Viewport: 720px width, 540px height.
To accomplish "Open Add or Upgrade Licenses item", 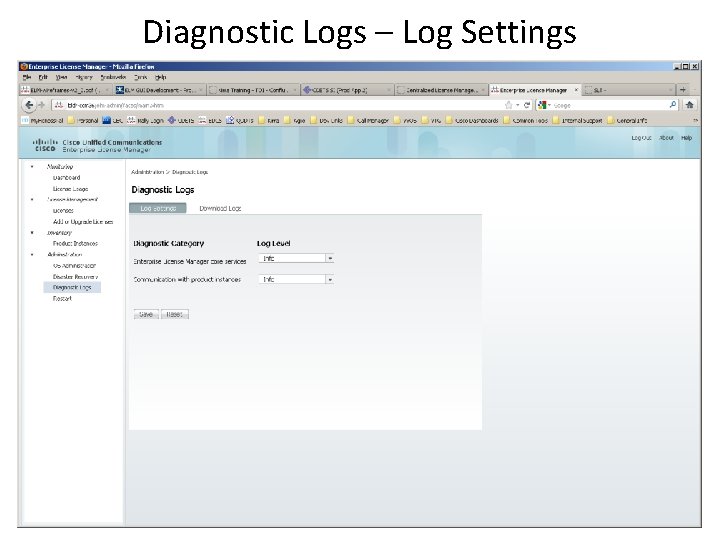I will coord(83,222).
